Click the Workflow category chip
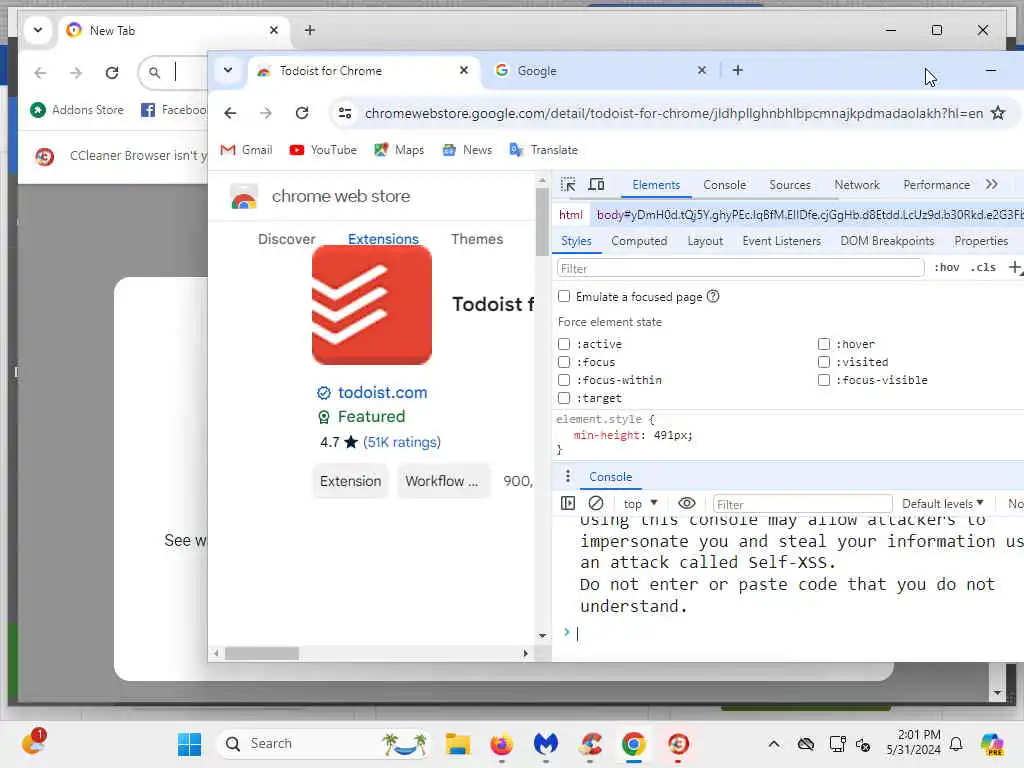 click(x=442, y=481)
